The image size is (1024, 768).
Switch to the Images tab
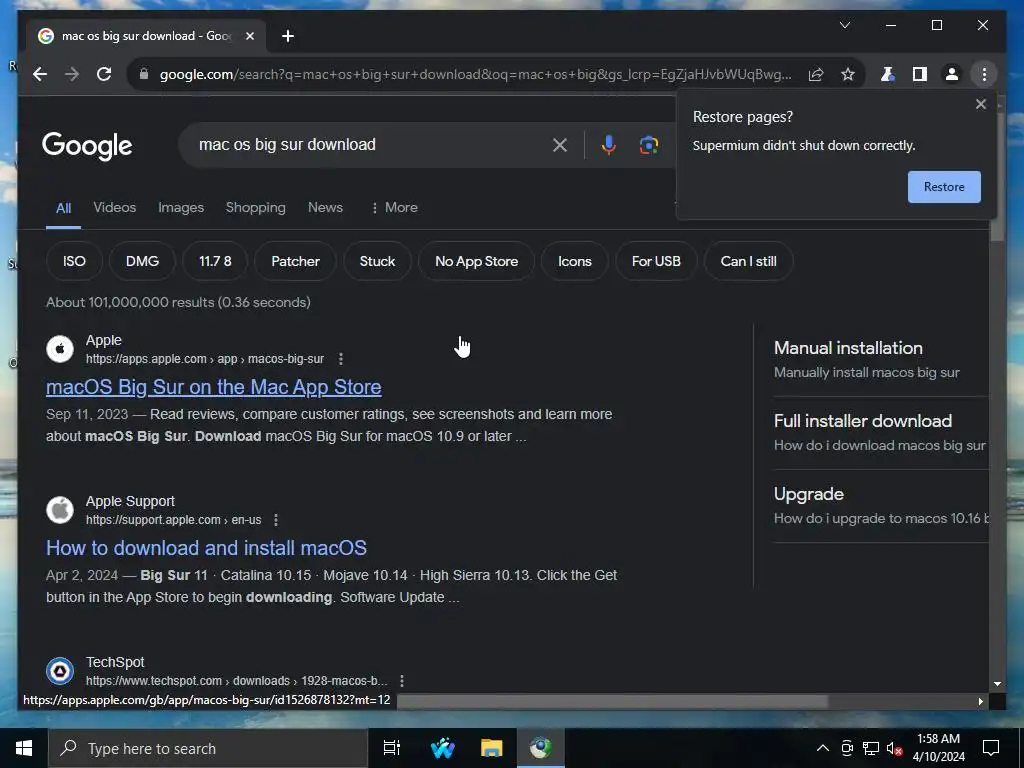[181, 208]
